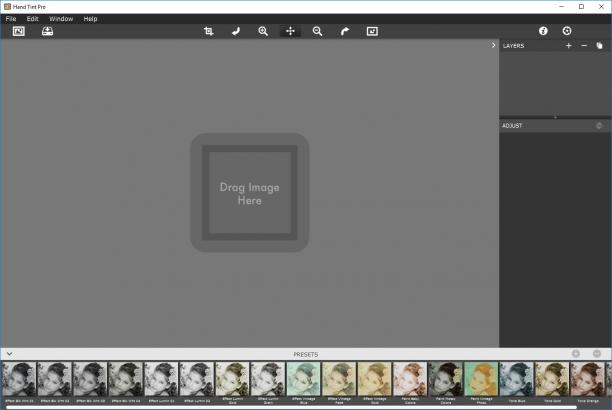Click the Zoom Out magnifier
This screenshot has height=410, width=612.
coord(317,31)
